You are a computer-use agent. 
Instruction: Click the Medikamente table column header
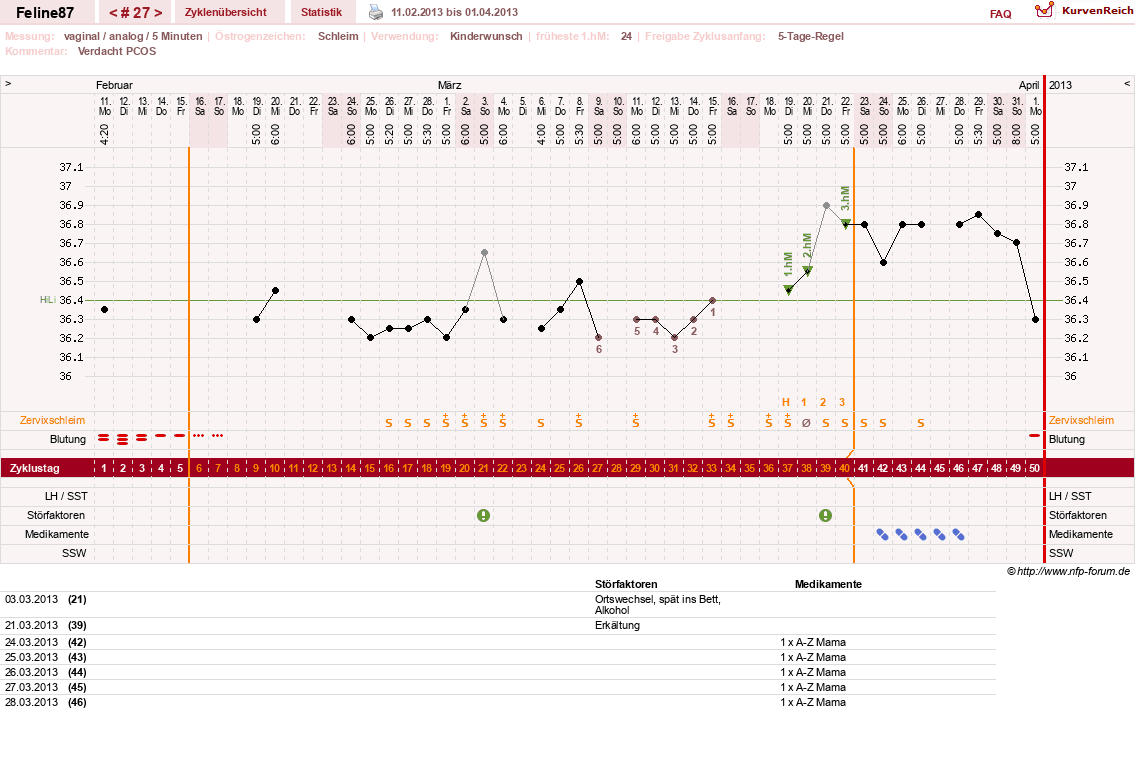click(828, 584)
